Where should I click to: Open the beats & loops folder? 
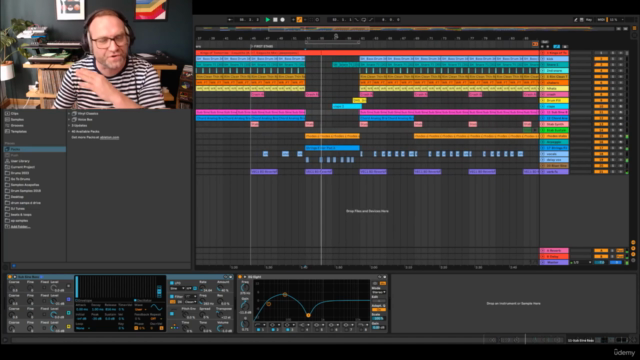click(21, 215)
